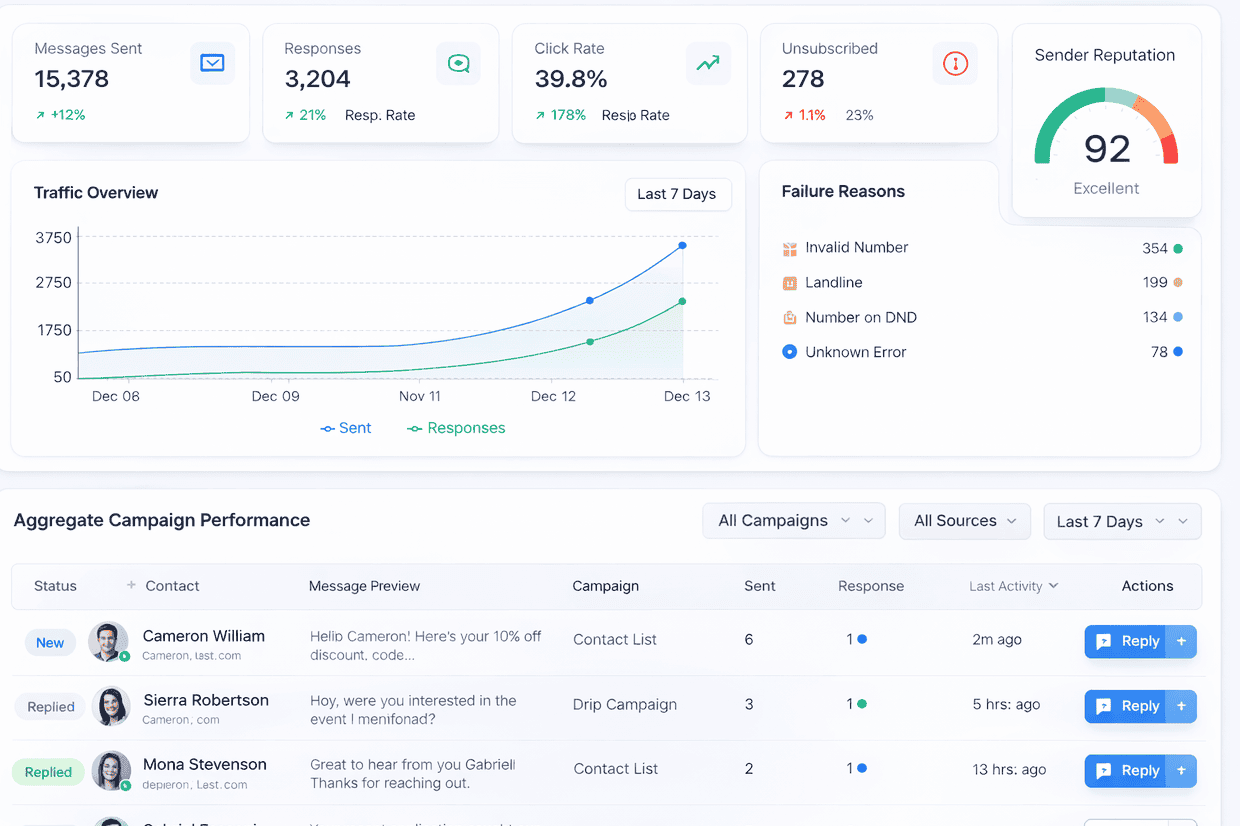Screen dimensions: 1240x826
Task: Click the plus button on Mona Stevenson's Reply
Action: click(x=1181, y=771)
